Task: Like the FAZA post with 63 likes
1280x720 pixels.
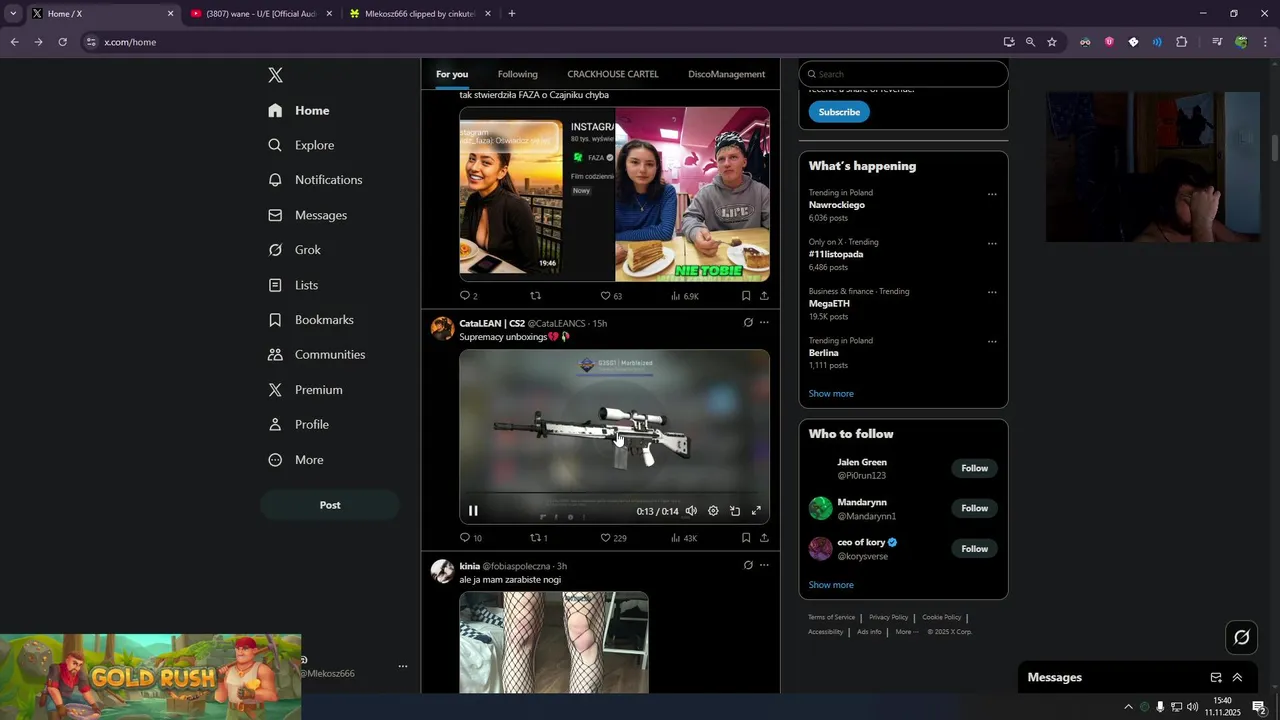Action: point(605,296)
